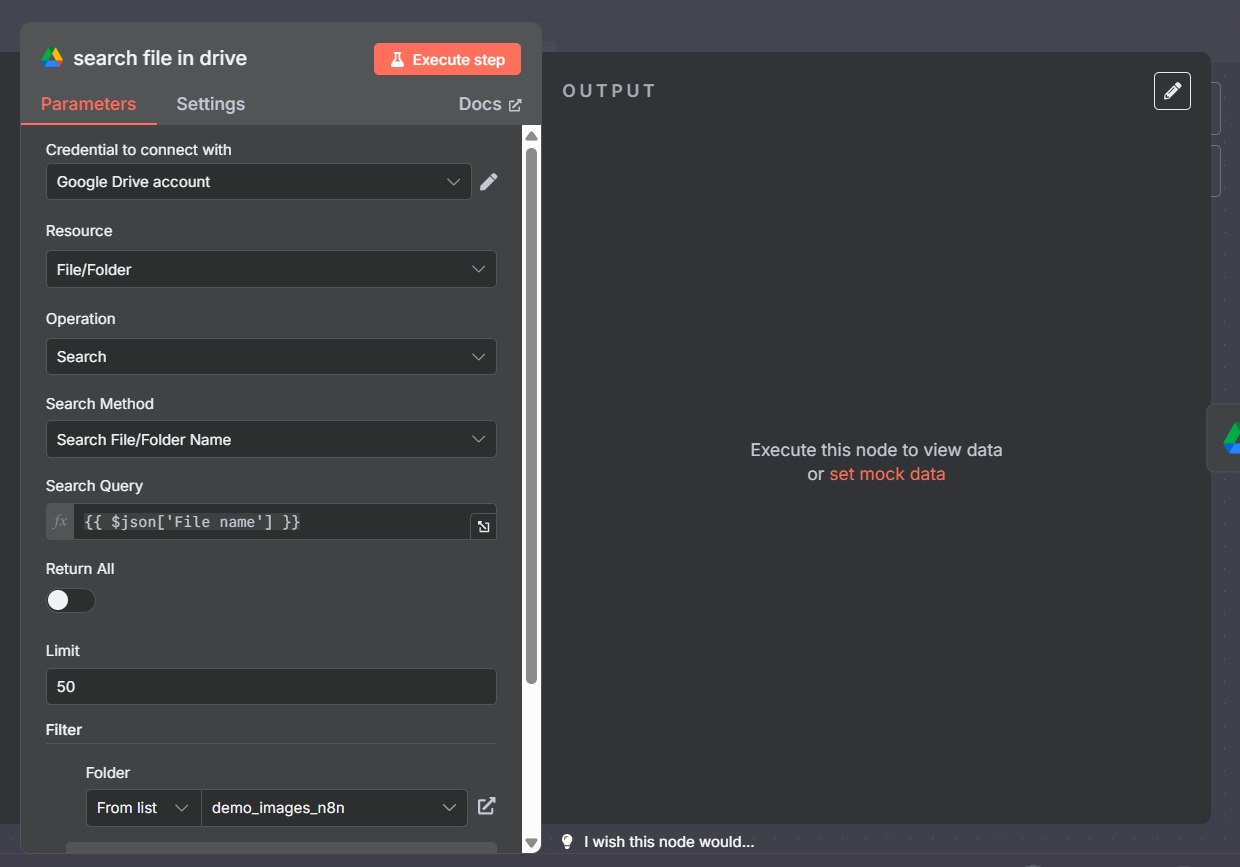Open the Operation dropdown set to Search
The image size is (1240, 867).
271,357
